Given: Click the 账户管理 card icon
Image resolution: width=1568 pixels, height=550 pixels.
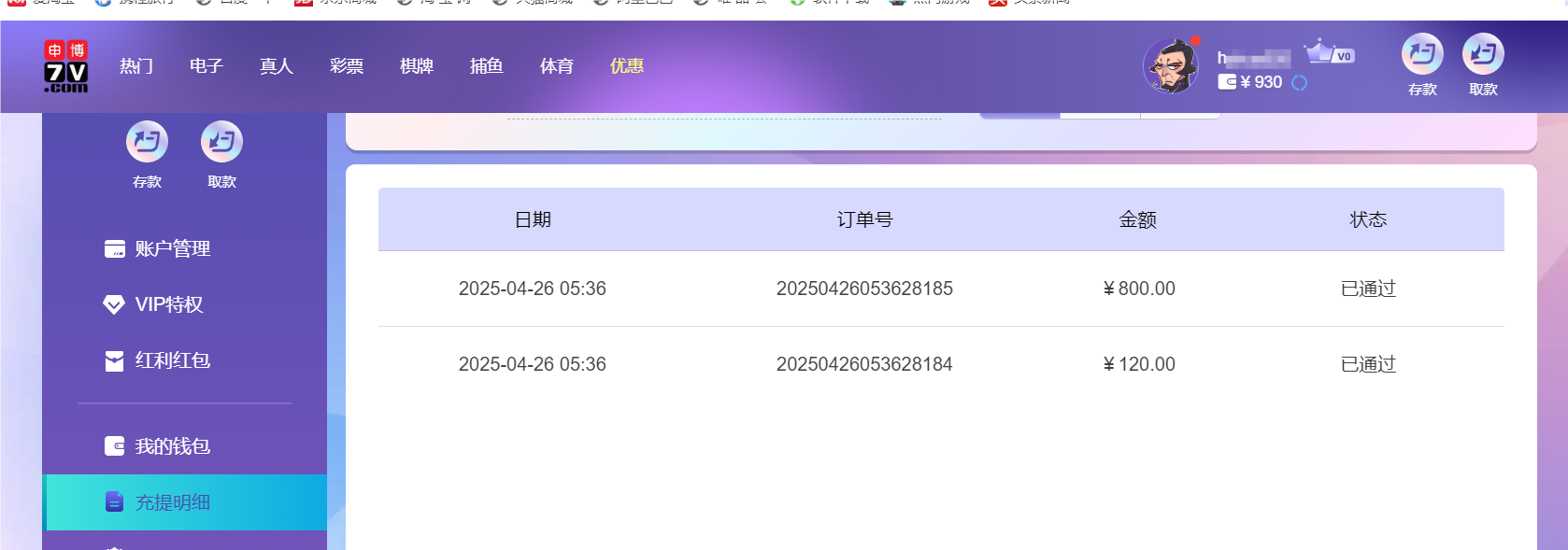Looking at the screenshot, I should click(x=114, y=249).
